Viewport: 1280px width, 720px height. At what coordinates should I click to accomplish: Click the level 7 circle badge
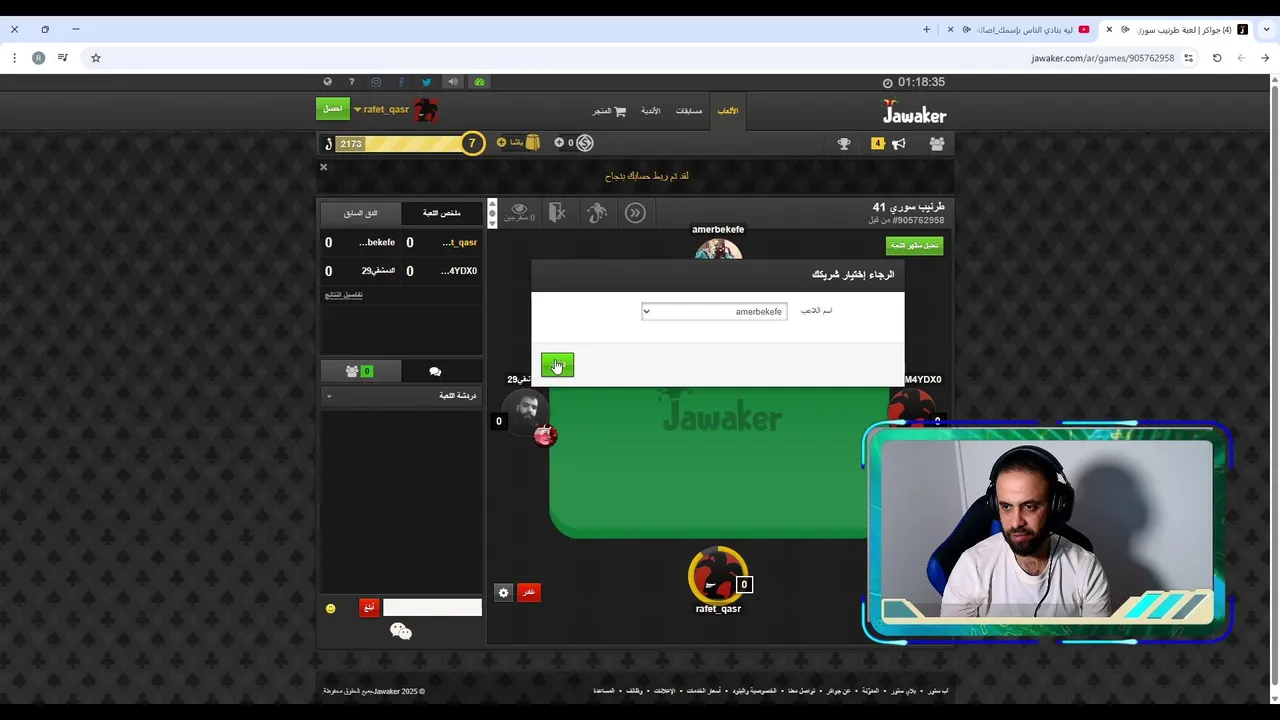click(x=472, y=144)
